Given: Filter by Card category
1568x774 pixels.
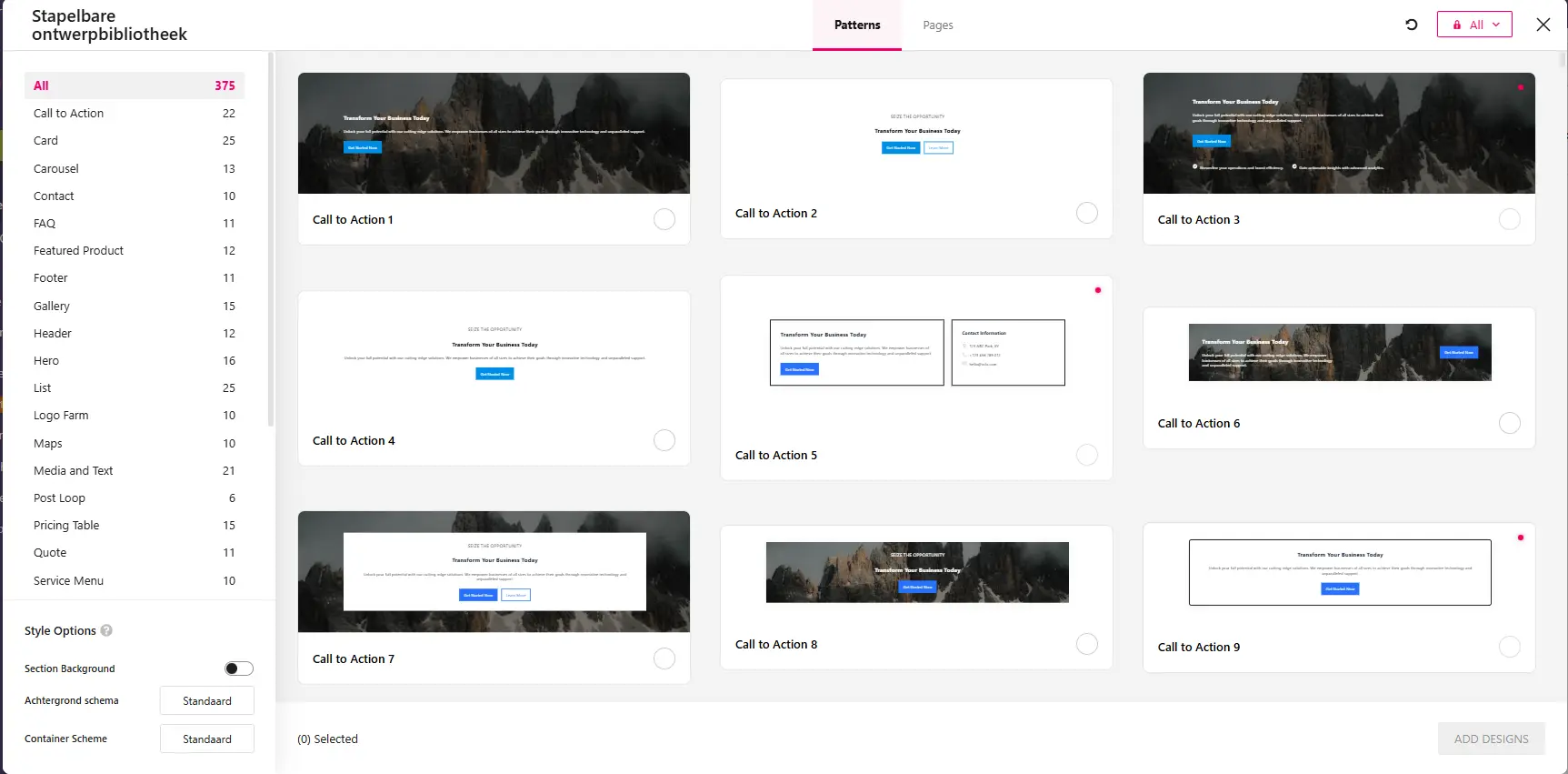Looking at the screenshot, I should coord(135,140).
